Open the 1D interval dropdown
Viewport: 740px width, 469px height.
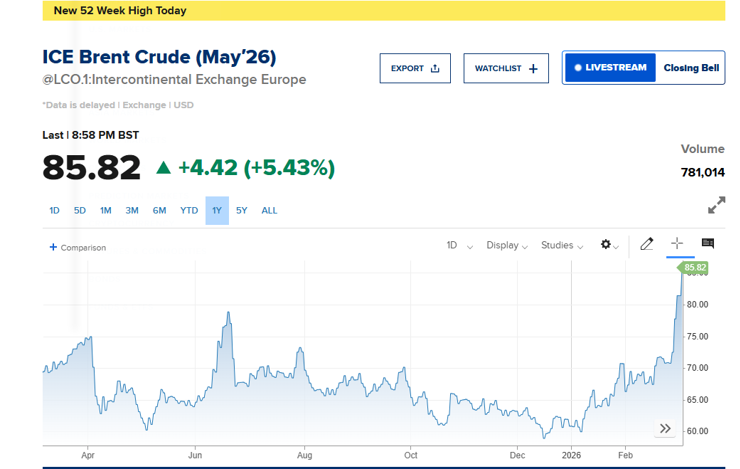459,245
